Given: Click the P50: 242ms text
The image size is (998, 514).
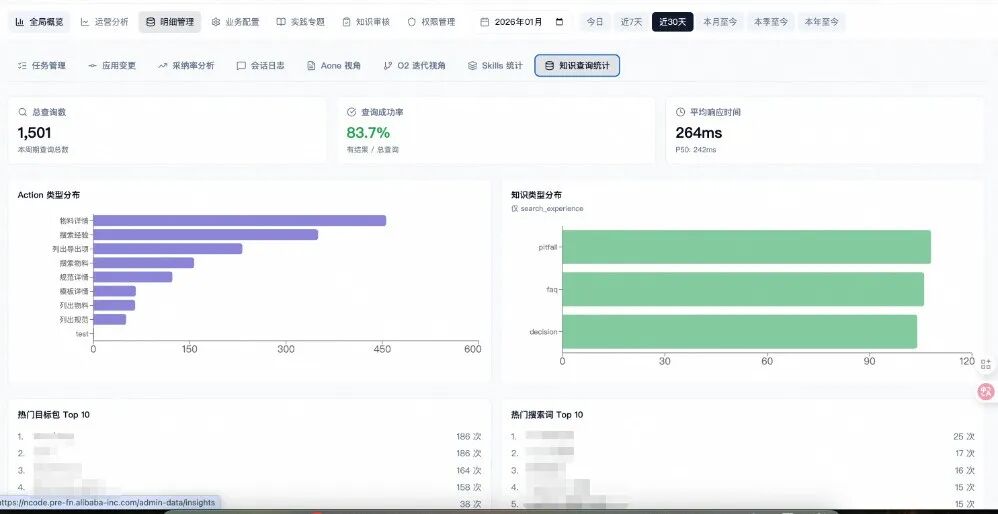Looking at the screenshot, I should click(695, 149).
